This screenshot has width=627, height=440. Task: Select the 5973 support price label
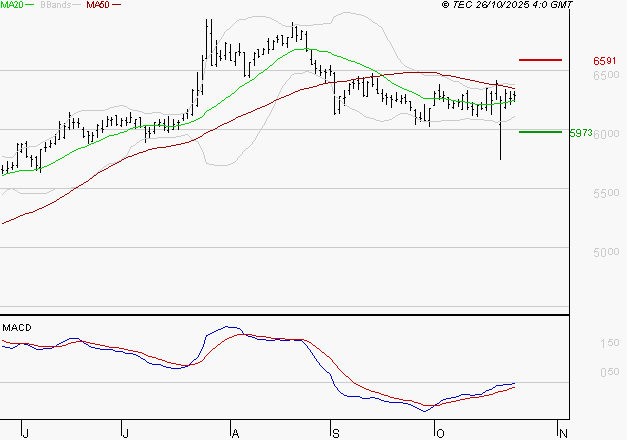click(580, 132)
